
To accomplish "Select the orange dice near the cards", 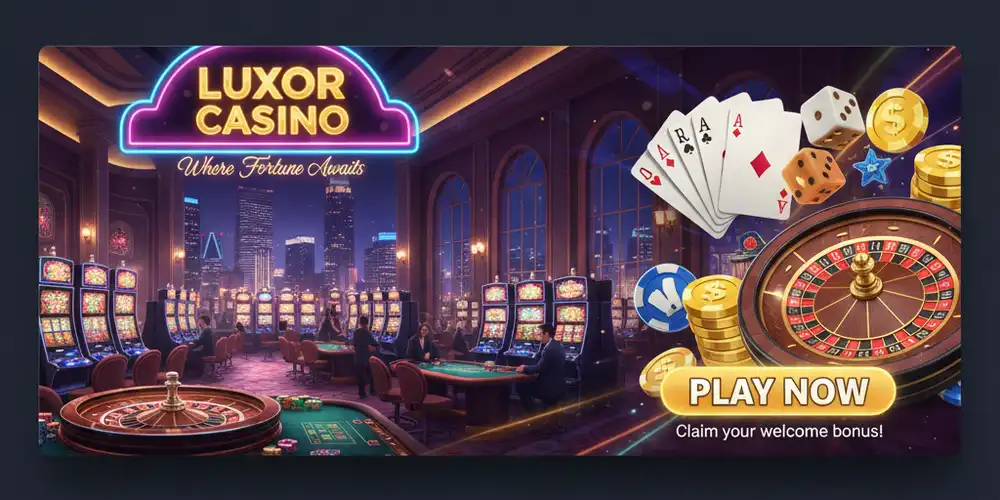I will (813, 176).
